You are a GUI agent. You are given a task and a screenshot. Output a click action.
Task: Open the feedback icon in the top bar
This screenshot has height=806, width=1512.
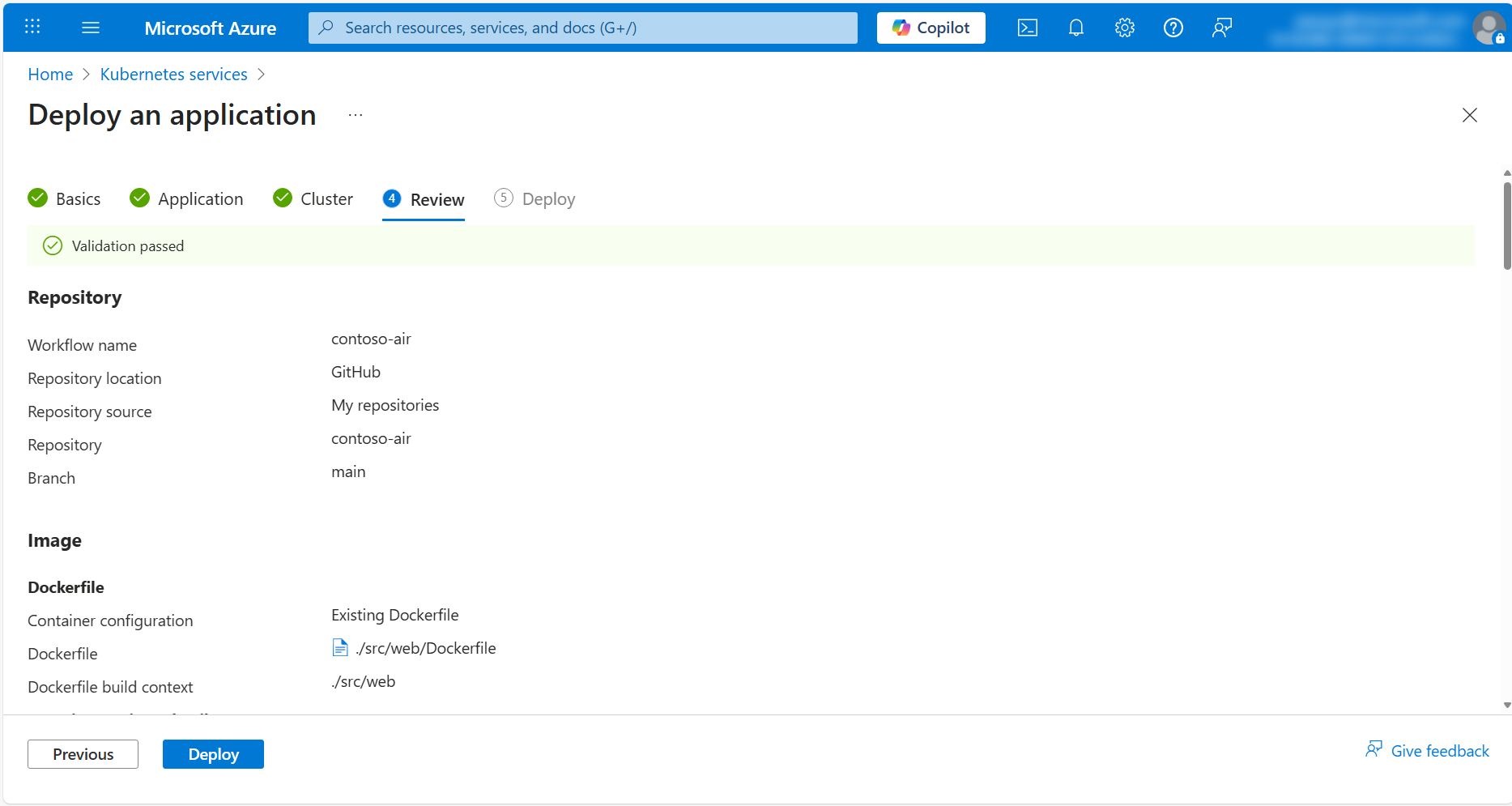[x=1221, y=27]
